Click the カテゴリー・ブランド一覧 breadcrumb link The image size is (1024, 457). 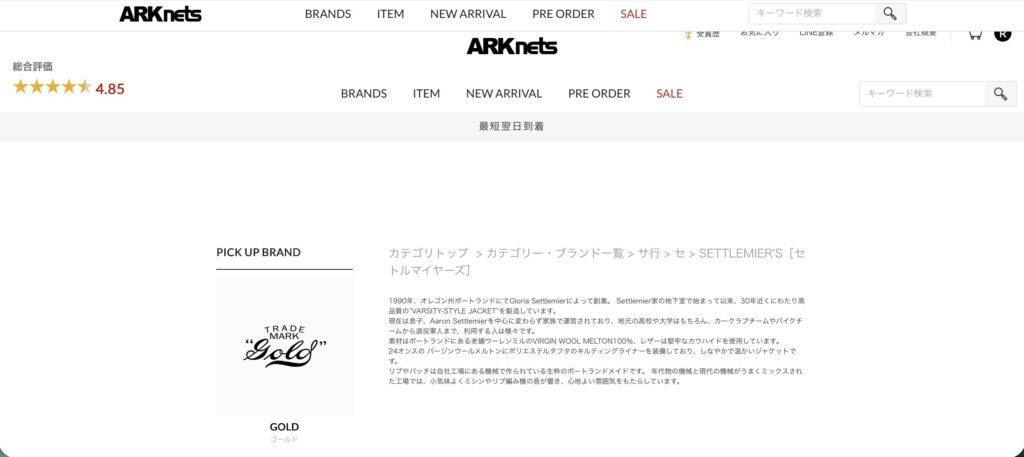click(555, 253)
